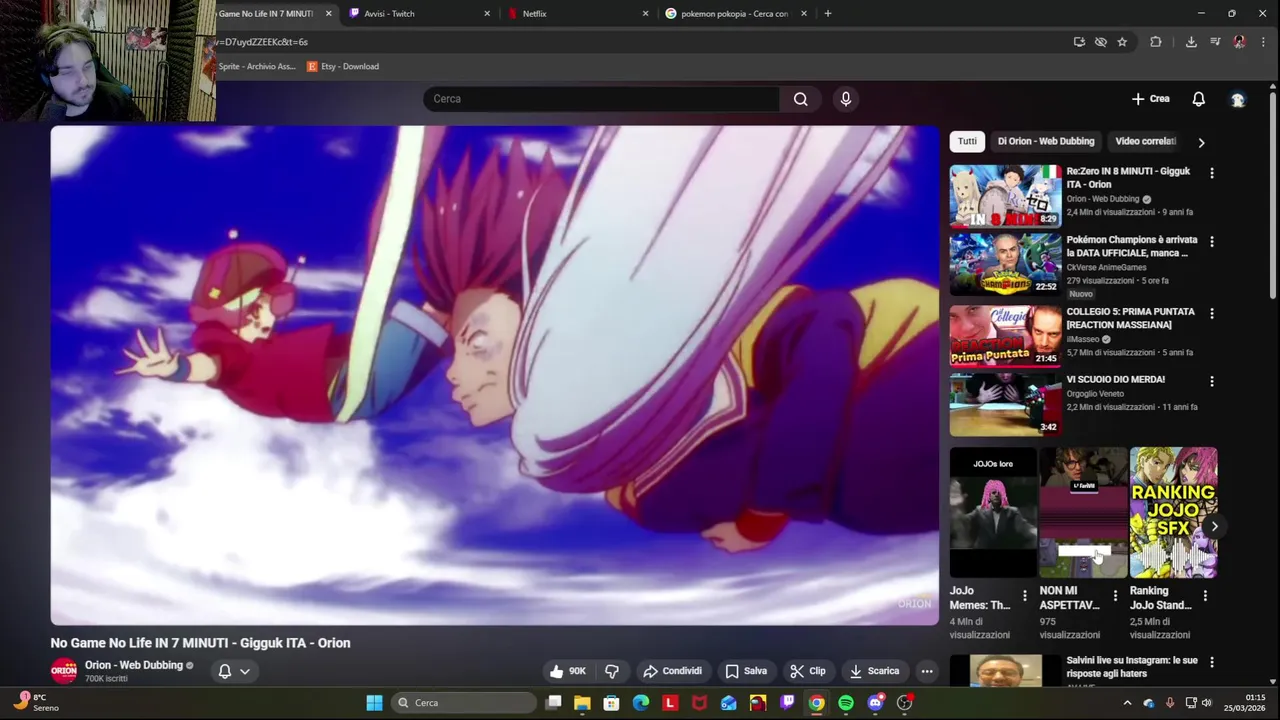The image size is (1280, 720).
Task: Click the Clip button
Action: (x=808, y=671)
